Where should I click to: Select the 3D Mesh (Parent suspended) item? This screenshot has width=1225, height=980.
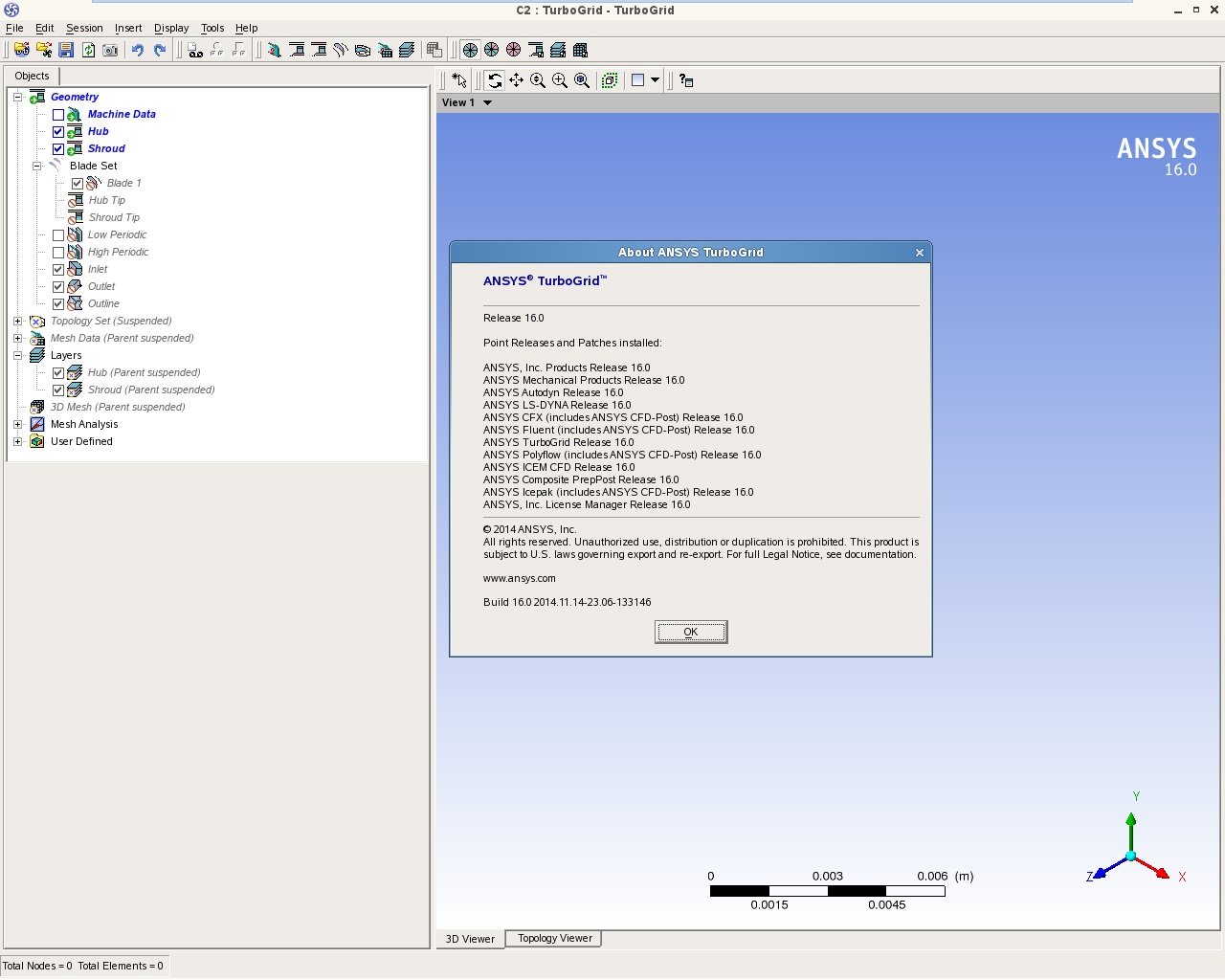[118, 407]
